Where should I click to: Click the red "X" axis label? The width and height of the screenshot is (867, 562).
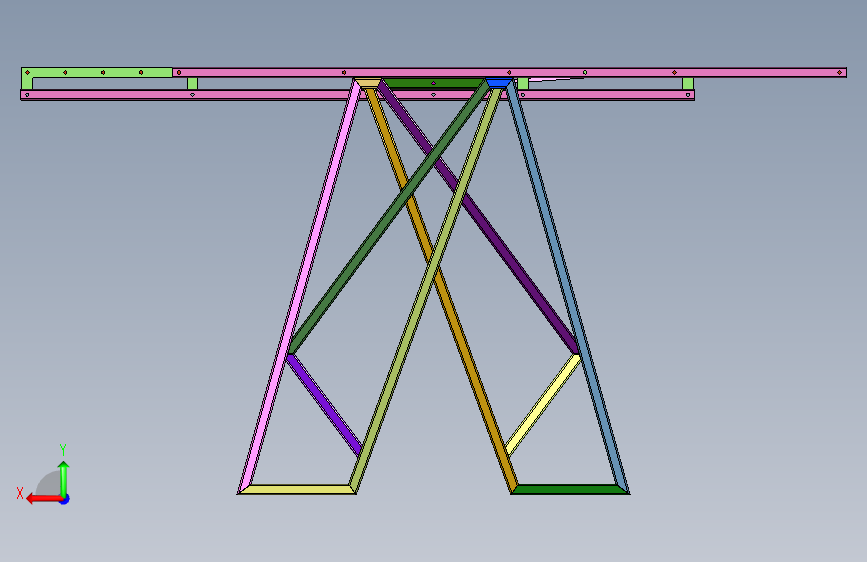[x=20, y=493]
